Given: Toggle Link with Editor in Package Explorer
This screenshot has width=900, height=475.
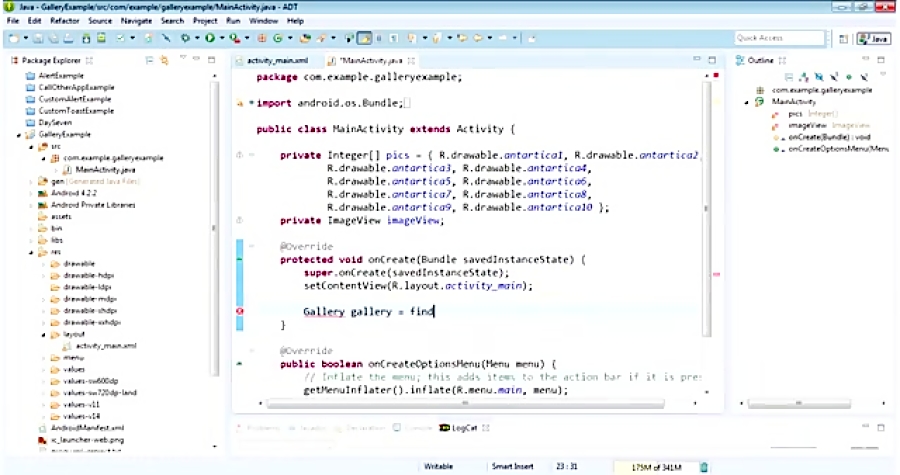Looking at the screenshot, I should 165,60.
